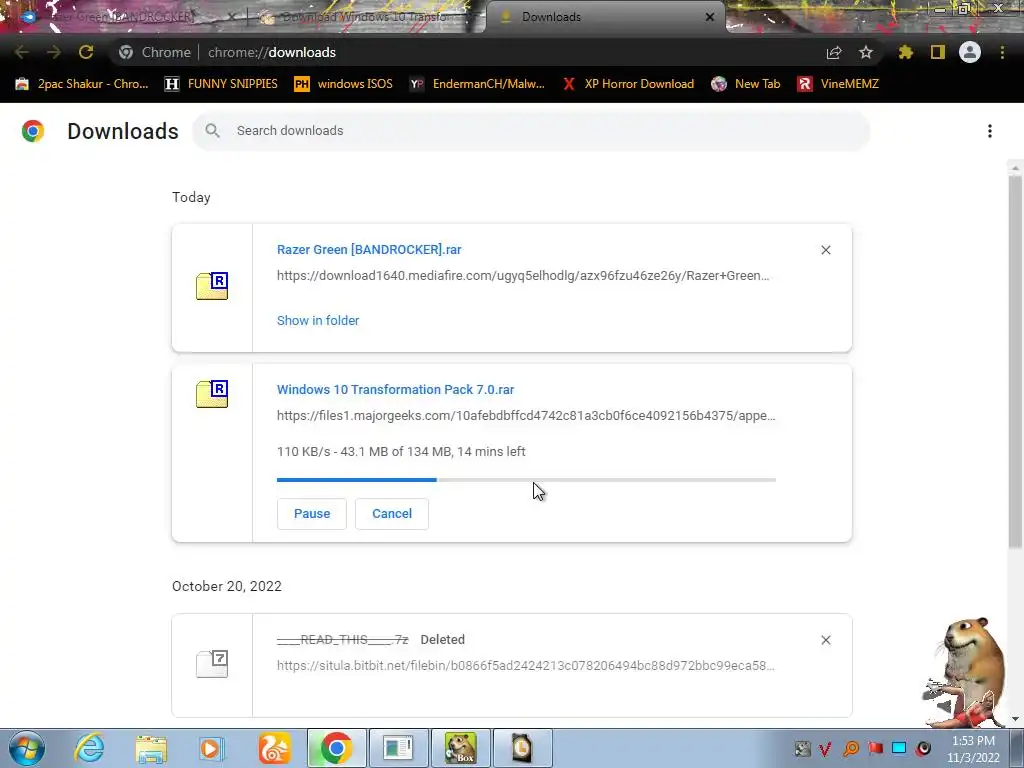
Task: Open the XP Horror Download bookmark
Action: pyautogui.click(x=628, y=84)
